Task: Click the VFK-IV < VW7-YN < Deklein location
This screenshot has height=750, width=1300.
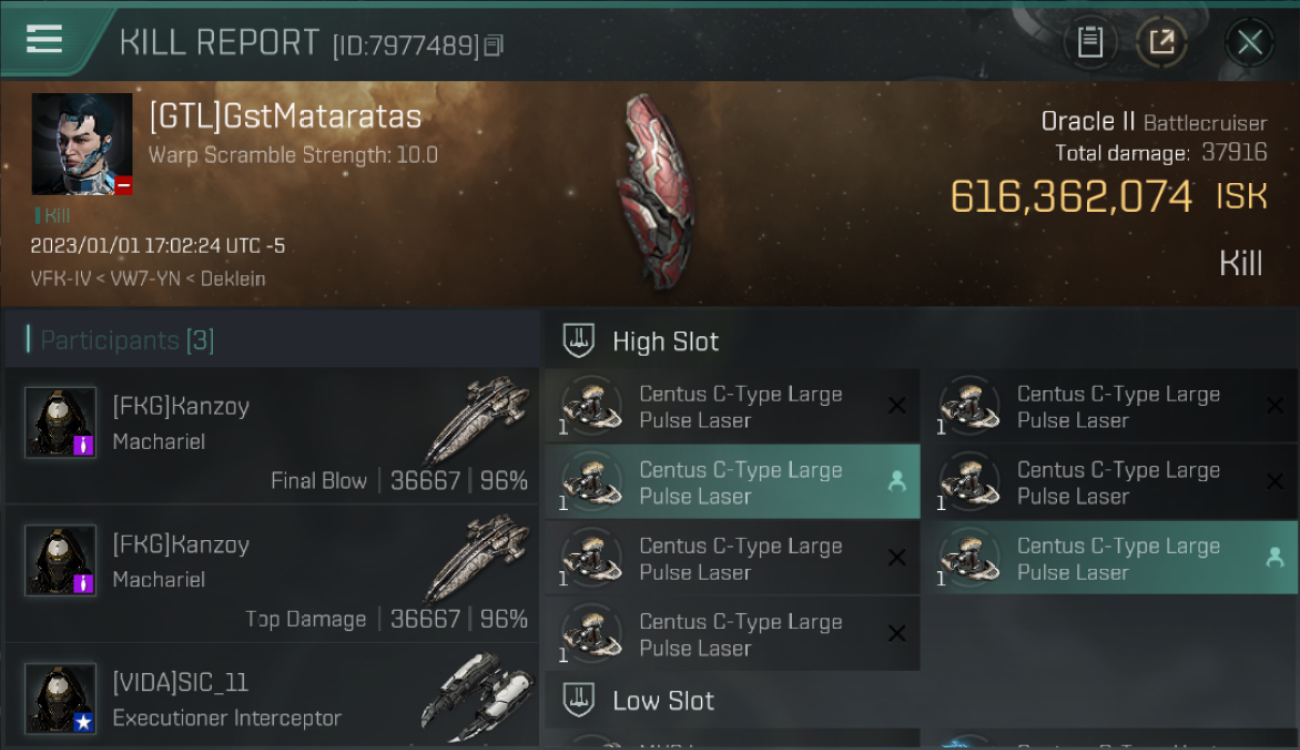Action: click(148, 279)
